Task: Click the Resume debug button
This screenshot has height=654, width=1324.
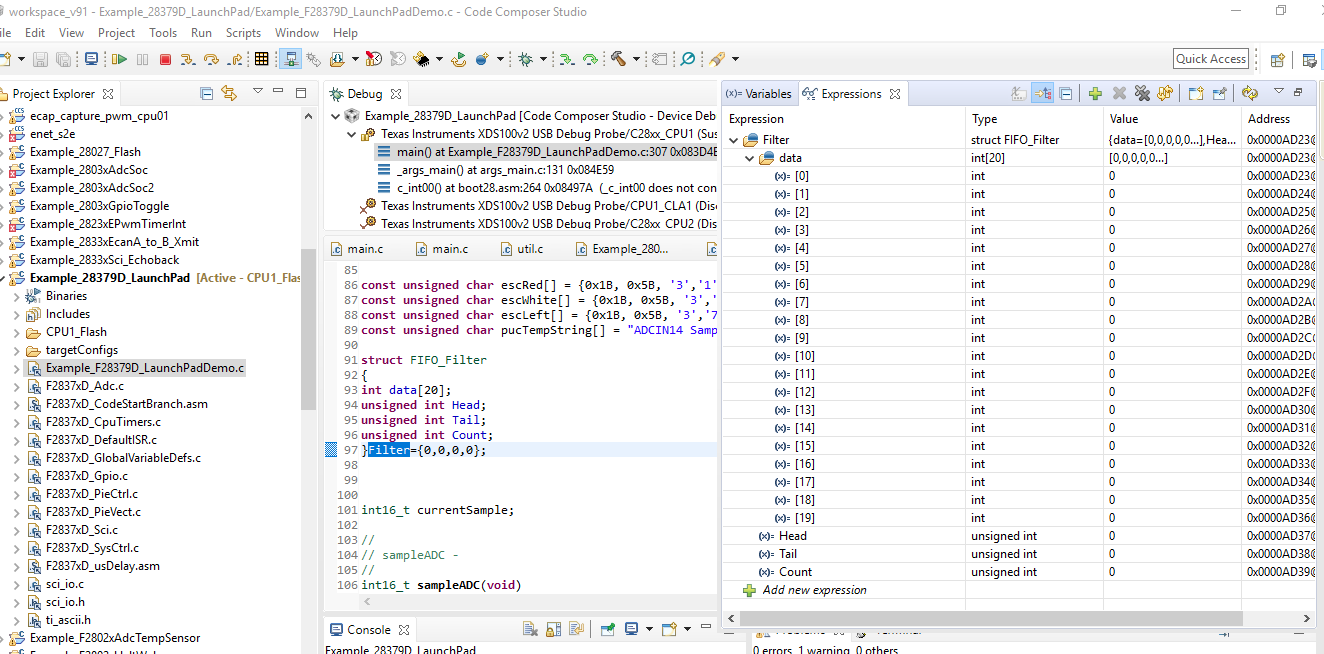Action: click(x=120, y=59)
